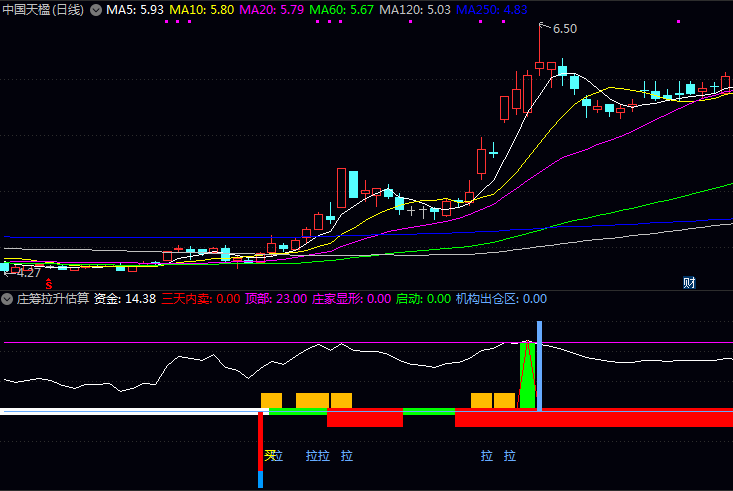
Task: Open dropdown arrow next to 中国天楹 title
Action: [x=96, y=10]
